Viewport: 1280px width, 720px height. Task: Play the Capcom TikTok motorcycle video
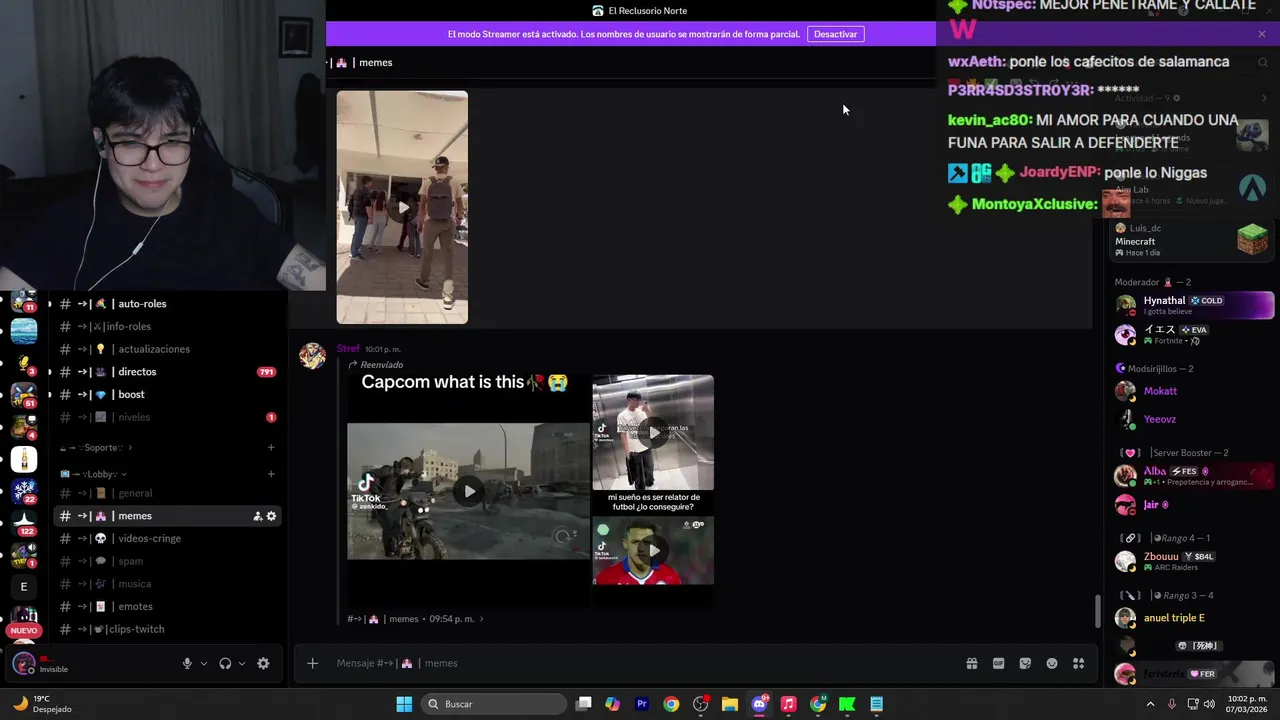[469, 491]
